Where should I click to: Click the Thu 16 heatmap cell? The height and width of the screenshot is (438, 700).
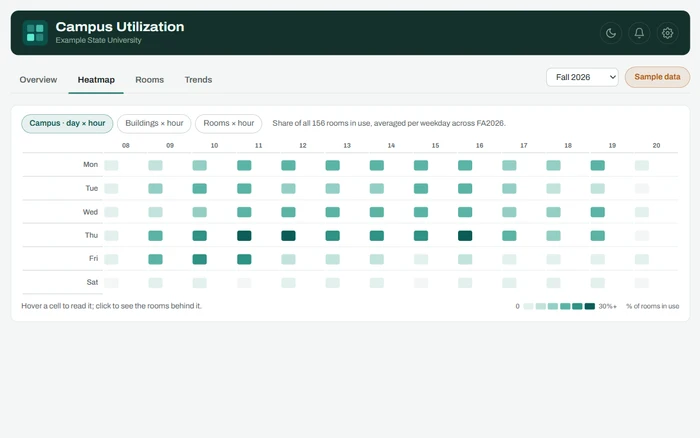click(465, 235)
